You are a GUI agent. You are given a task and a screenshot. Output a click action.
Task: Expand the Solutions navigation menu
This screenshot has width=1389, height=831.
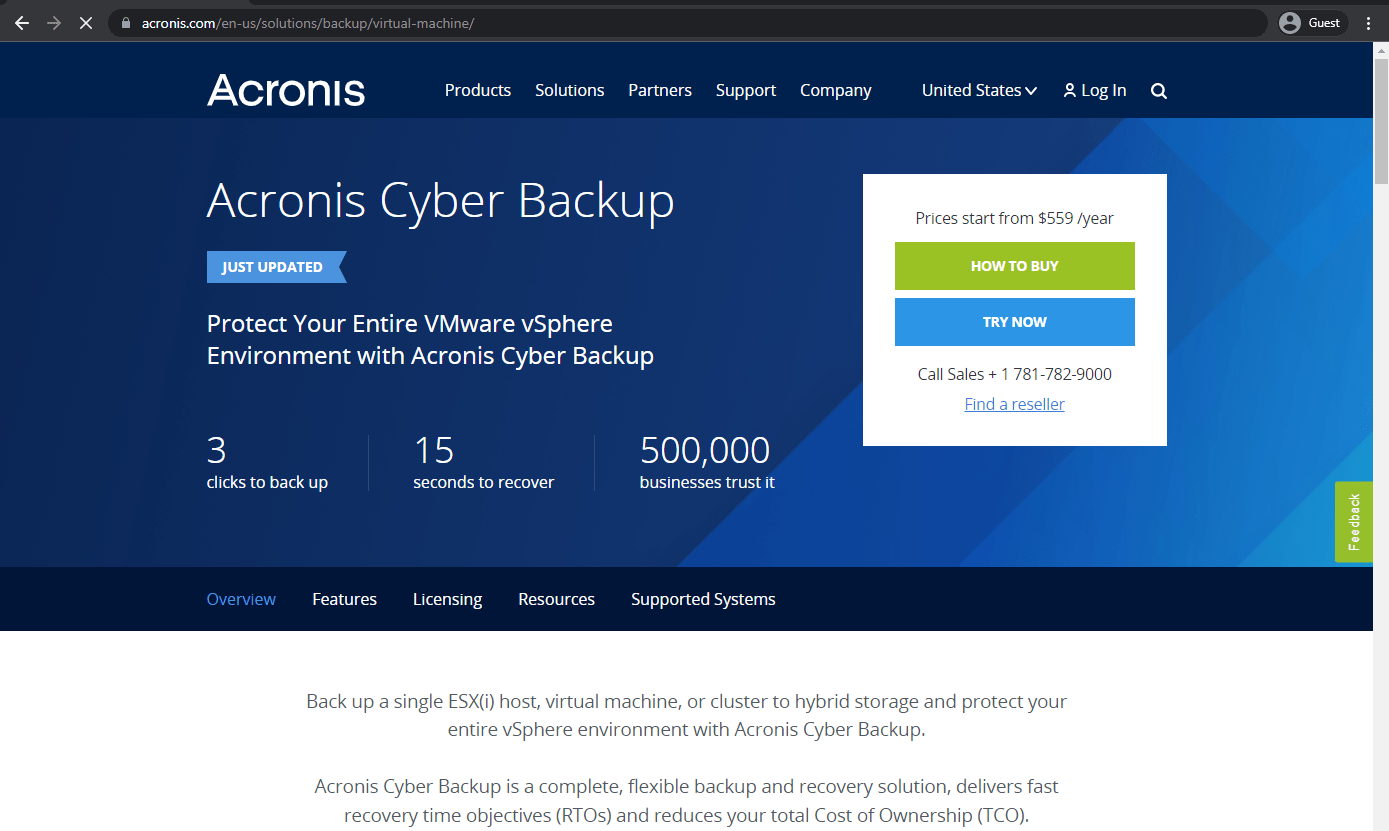569,90
